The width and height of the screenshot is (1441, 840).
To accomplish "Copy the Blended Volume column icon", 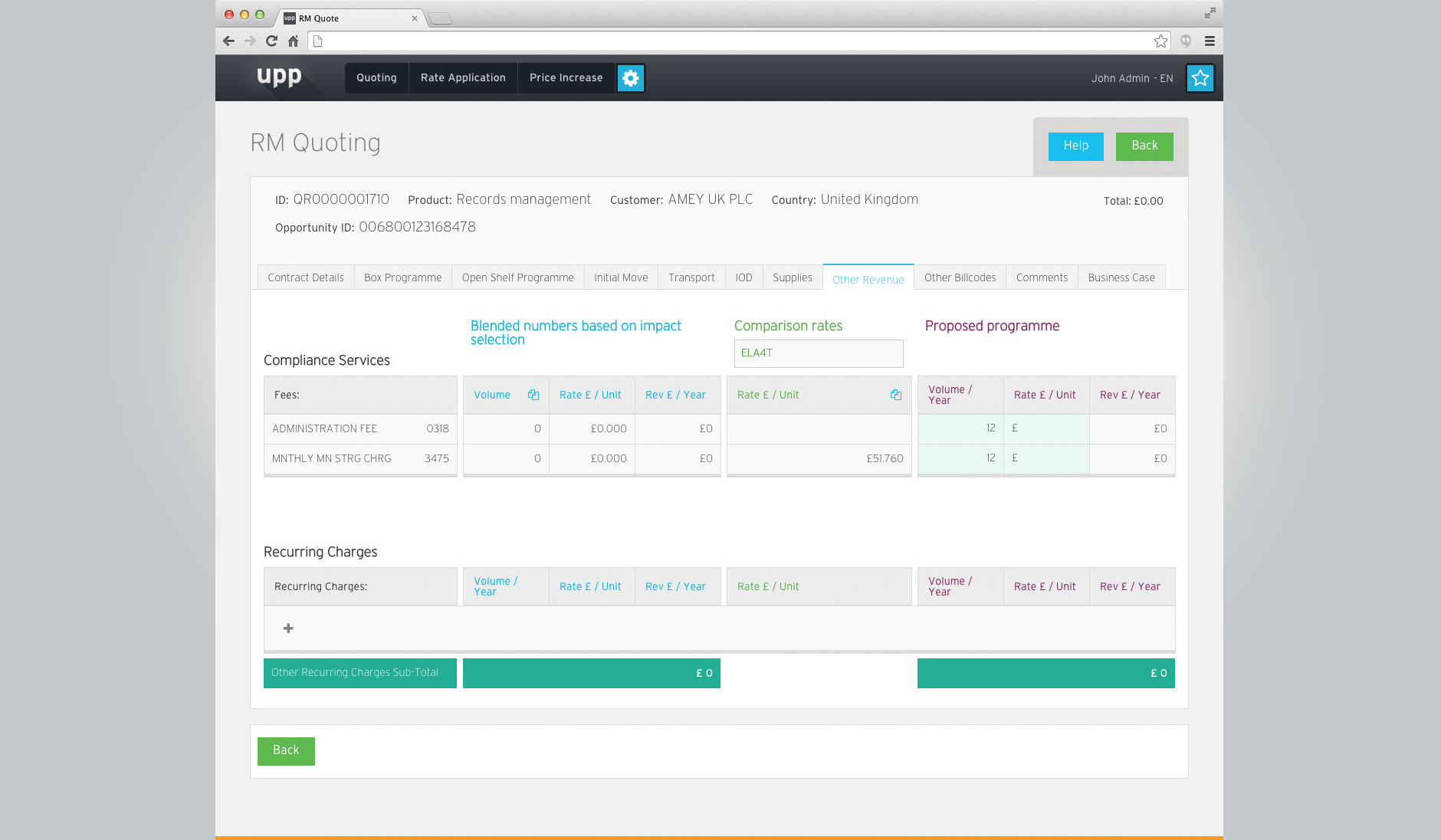I will pyautogui.click(x=533, y=395).
